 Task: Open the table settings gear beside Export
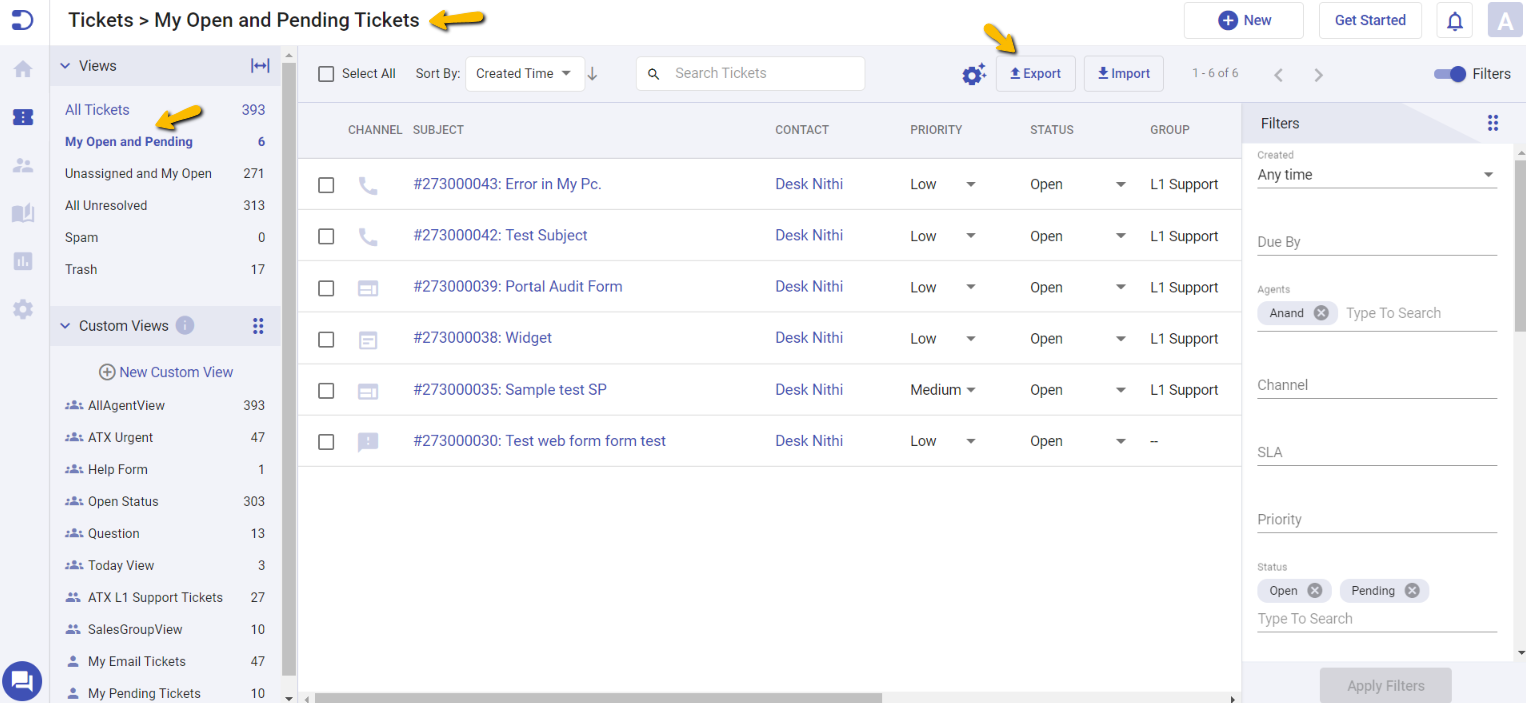click(974, 73)
